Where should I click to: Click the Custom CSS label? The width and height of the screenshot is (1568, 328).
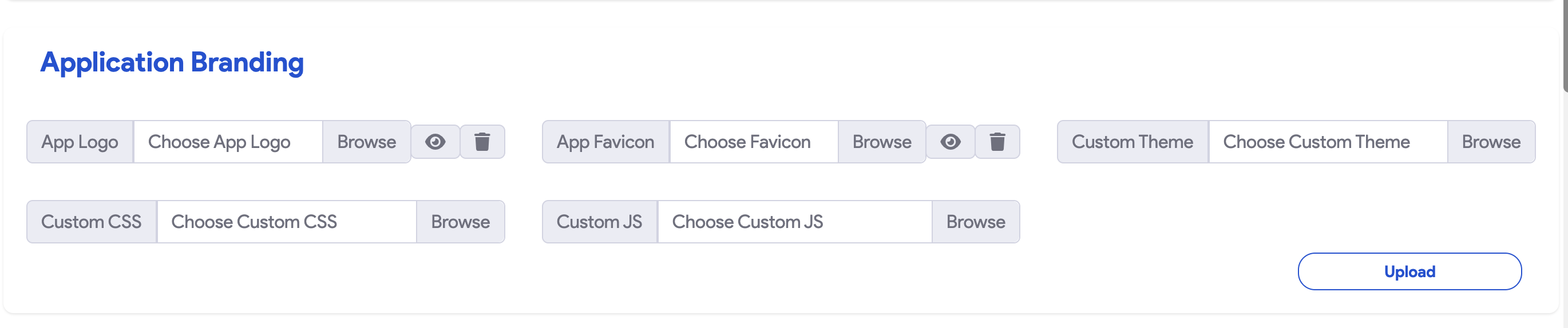92,222
